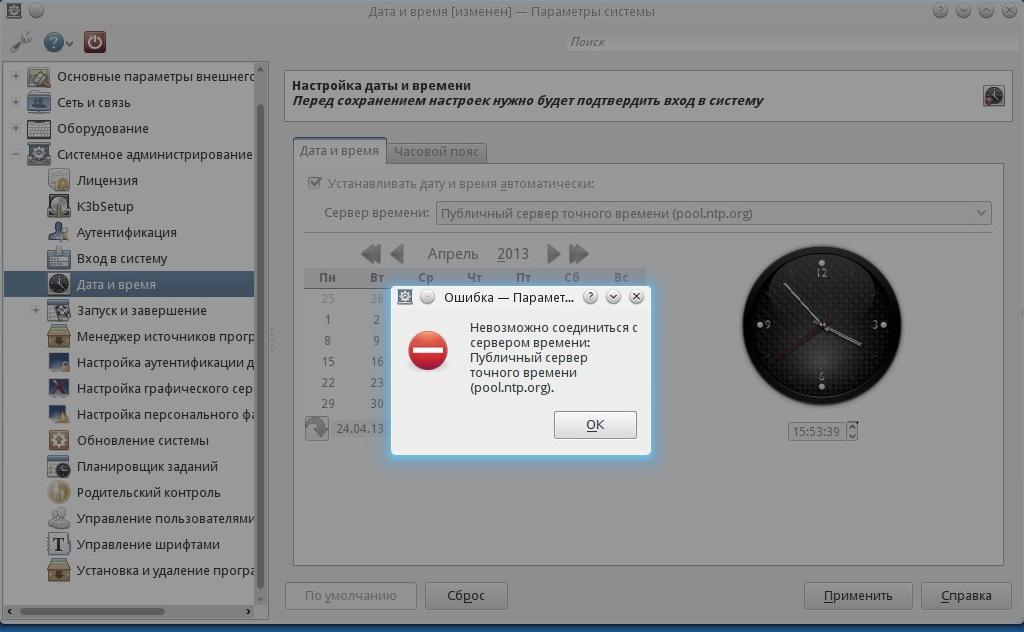Select the Дата и время tab

point(339,151)
